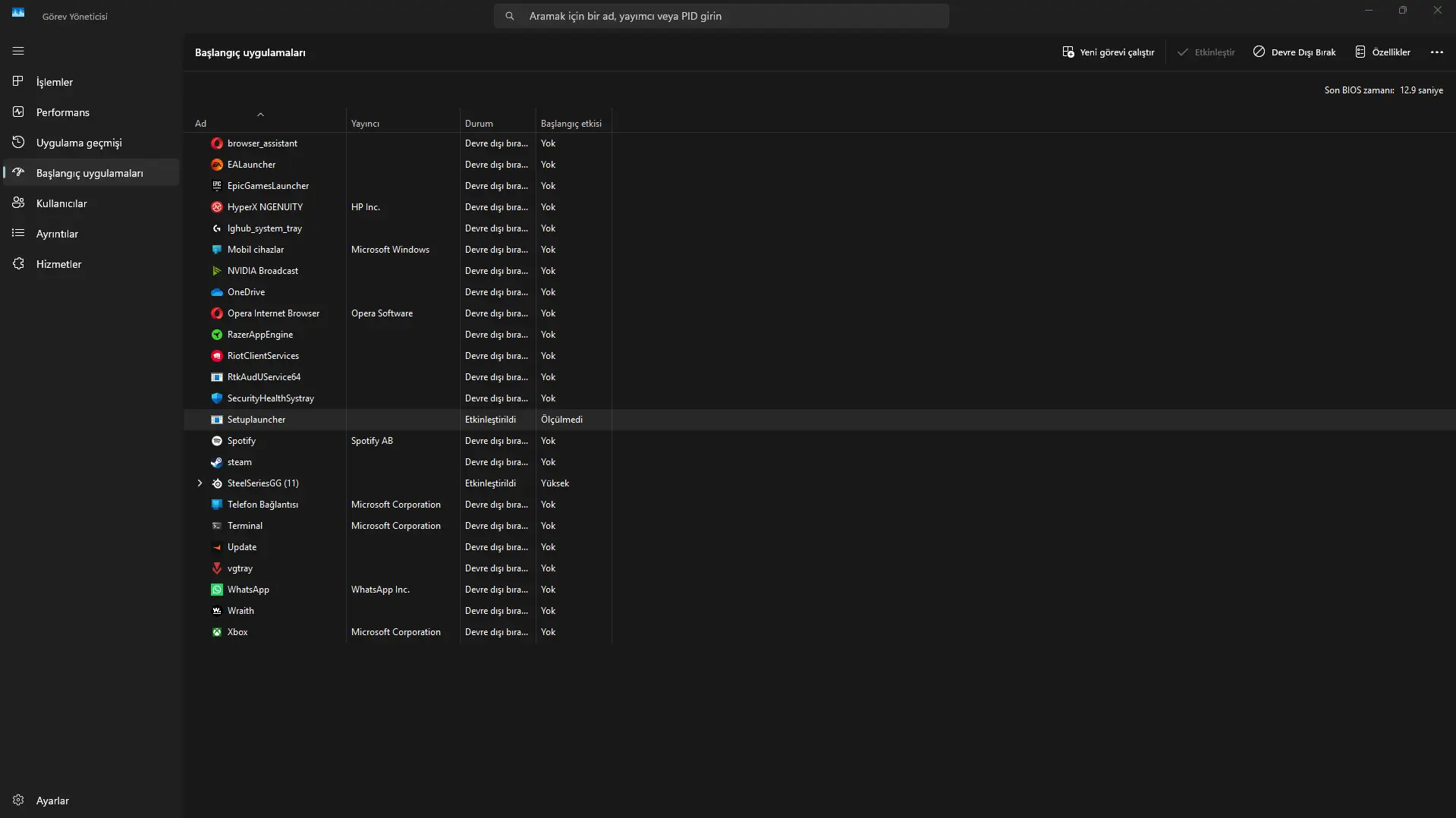The width and height of the screenshot is (1456, 818).
Task: Click the Task Manager title bar icon
Action: click(x=18, y=13)
